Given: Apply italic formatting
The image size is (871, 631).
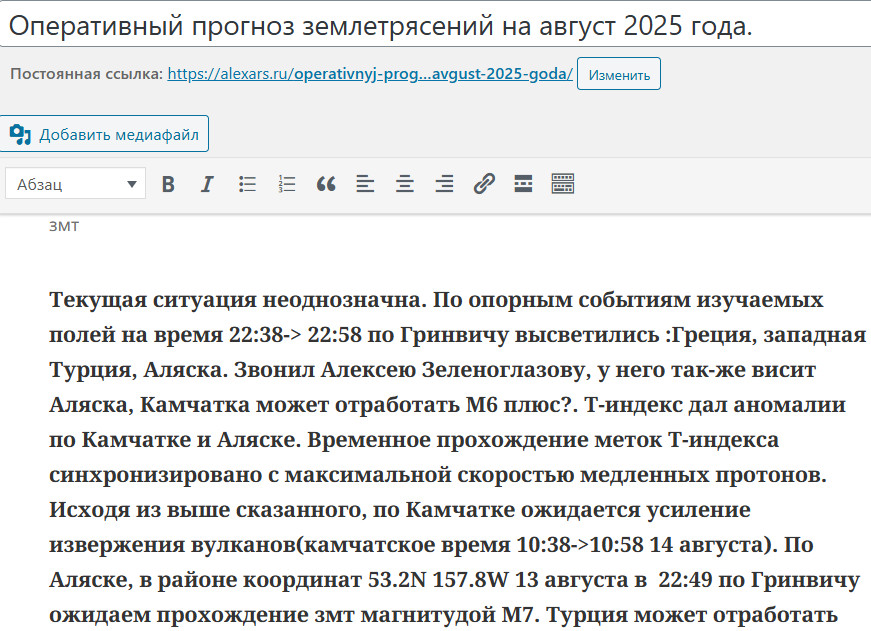Looking at the screenshot, I should (207, 184).
